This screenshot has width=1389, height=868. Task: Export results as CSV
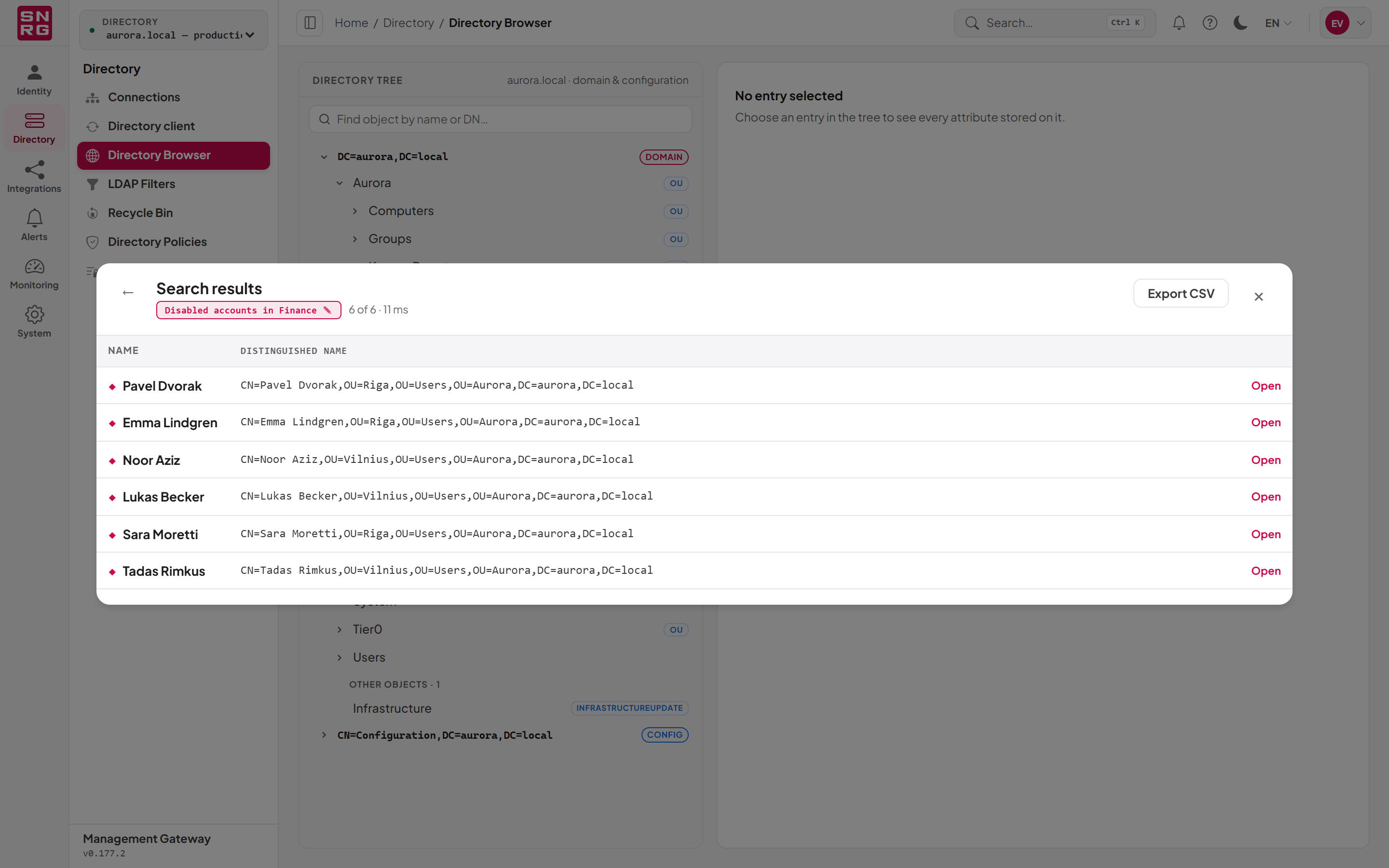coord(1181,293)
